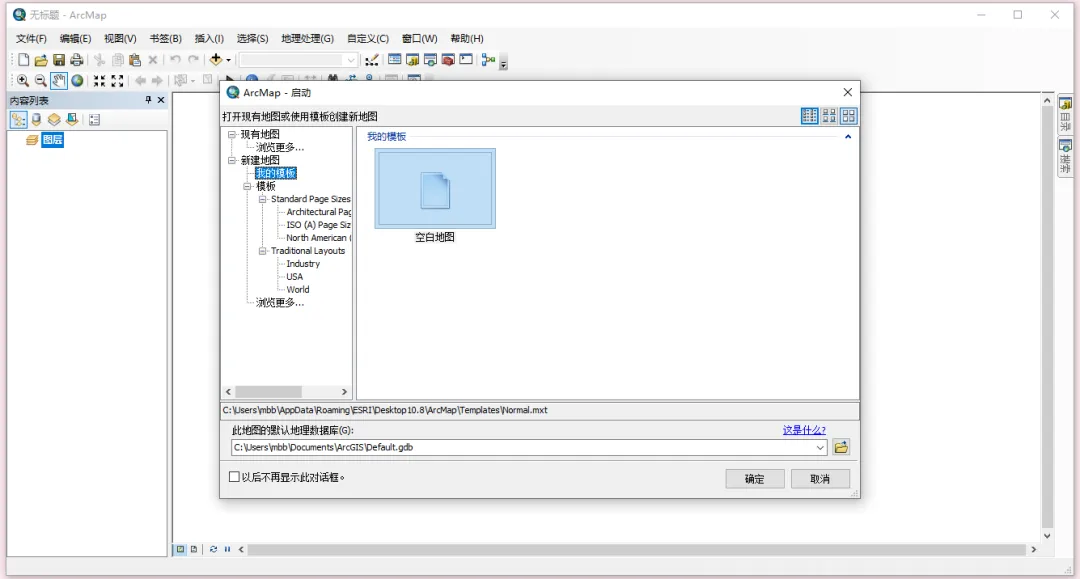This screenshot has width=1080, height=579.
Task: Click the Fixed Zoom In arrows icon
Action: click(99, 81)
